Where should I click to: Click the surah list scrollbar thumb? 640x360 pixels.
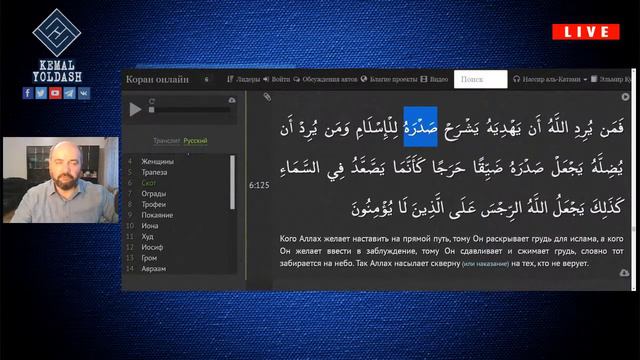[x=232, y=182]
